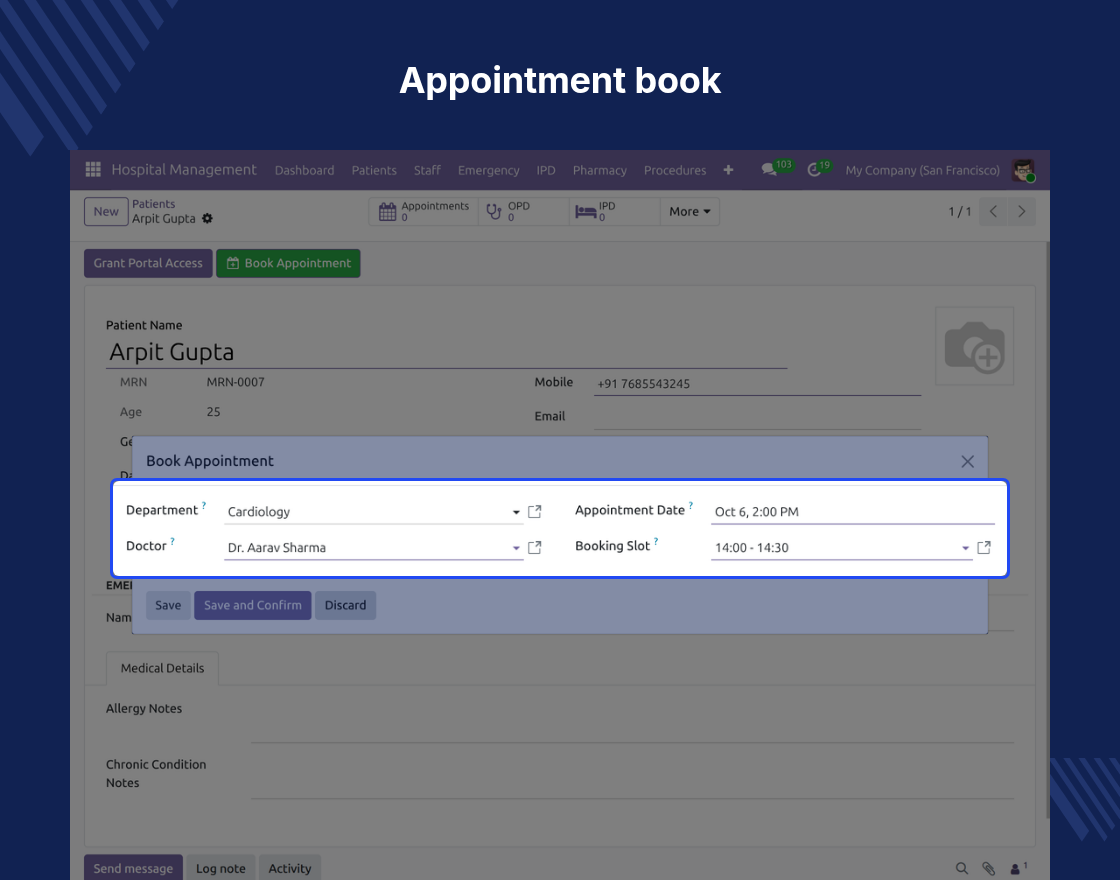Open external link for Dr. Aarav Sharma
Image resolution: width=1120 pixels, height=880 pixels.
pos(534,547)
